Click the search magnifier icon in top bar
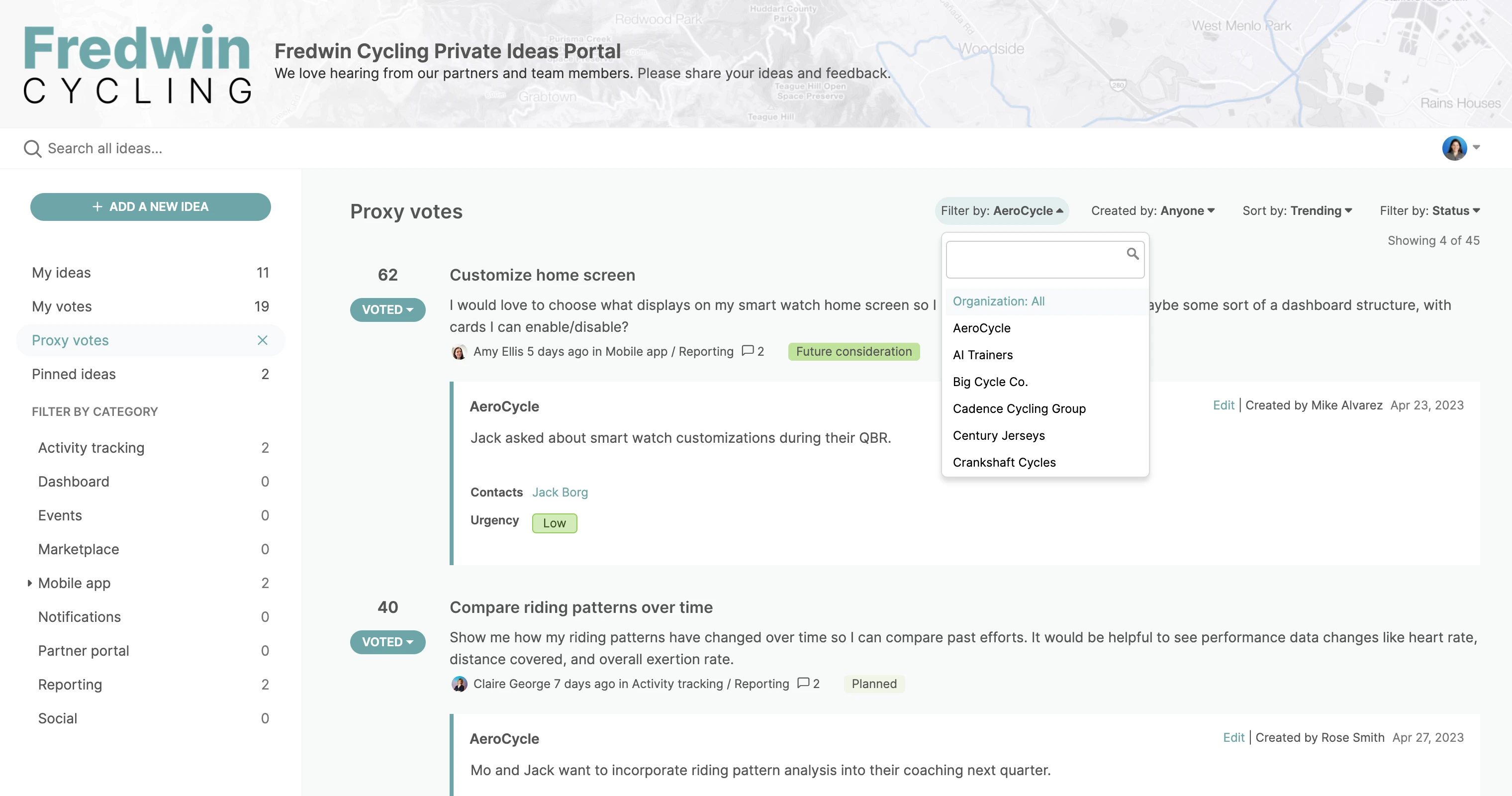1512x796 pixels. [32, 149]
